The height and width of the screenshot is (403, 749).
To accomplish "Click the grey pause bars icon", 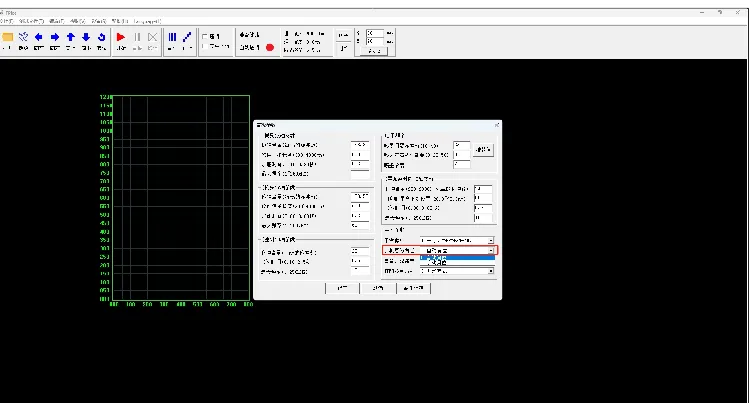I will 137,37.
